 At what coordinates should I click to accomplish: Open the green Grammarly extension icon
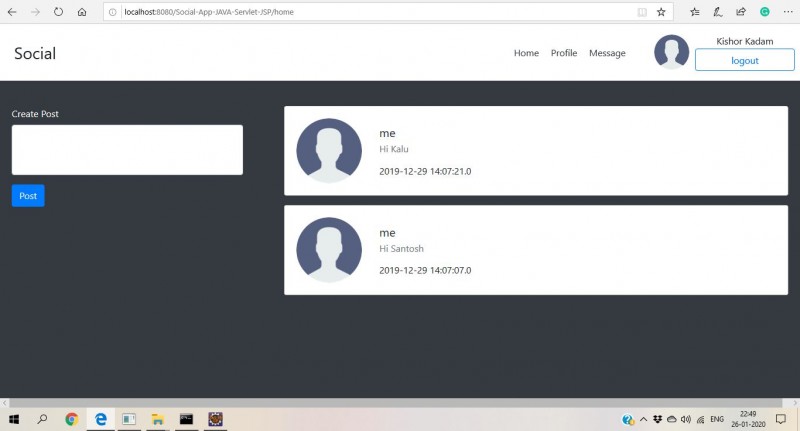click(x=764, y=12)
